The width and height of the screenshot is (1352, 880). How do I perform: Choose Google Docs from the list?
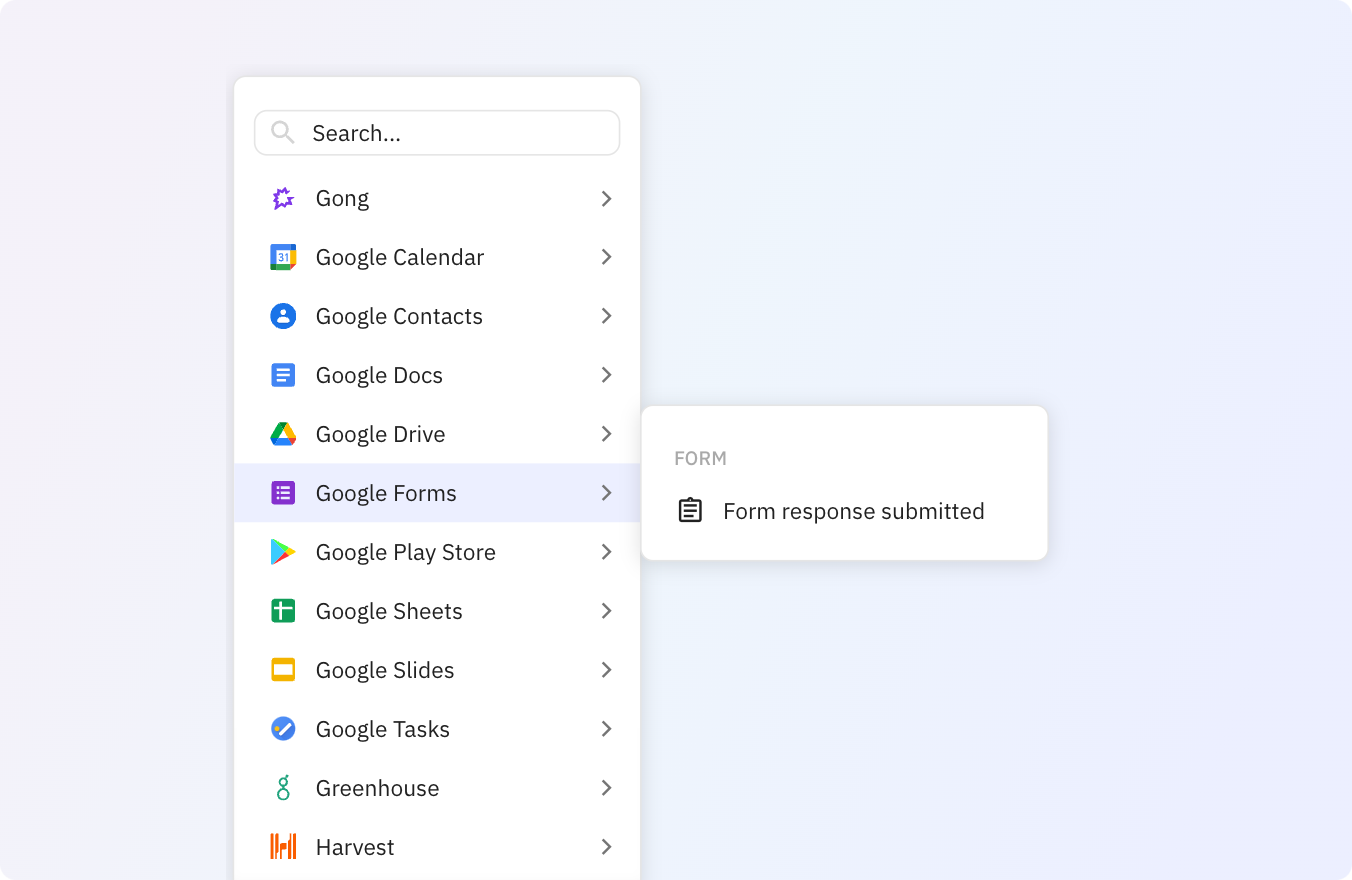tap(437, 375)
